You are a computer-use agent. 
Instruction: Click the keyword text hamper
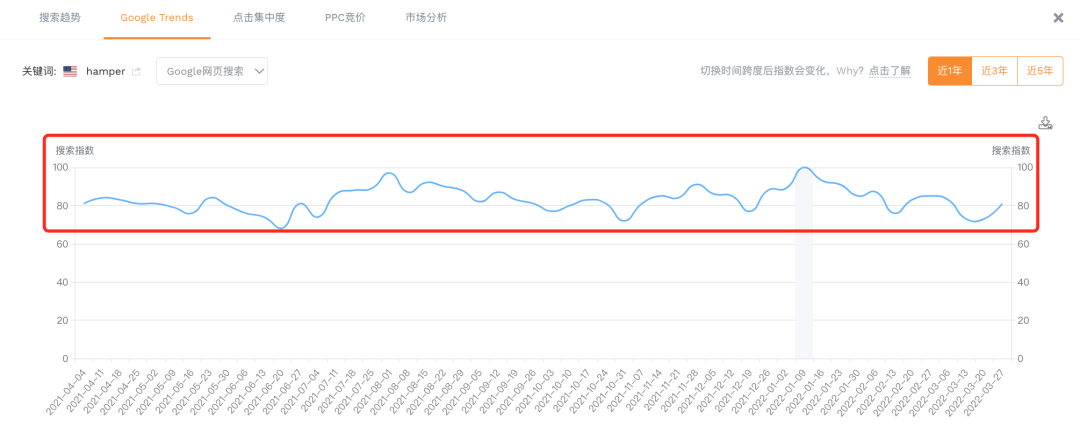[105, 71]
